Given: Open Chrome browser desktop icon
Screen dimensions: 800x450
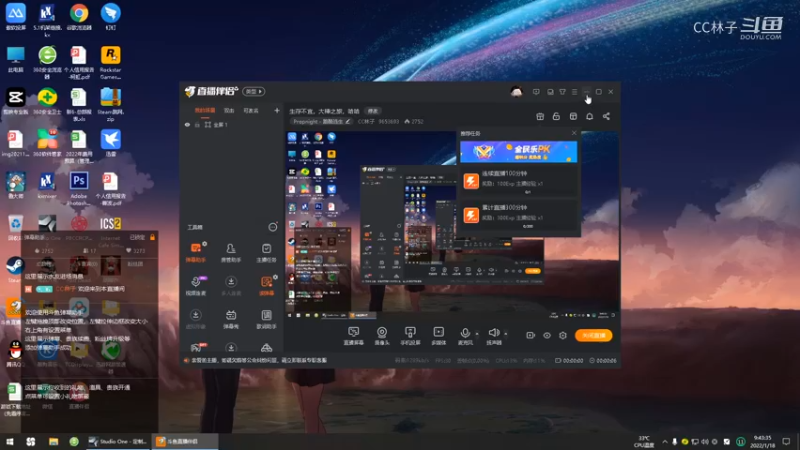Looking at the screenshot, I should [x=79, y=17].
